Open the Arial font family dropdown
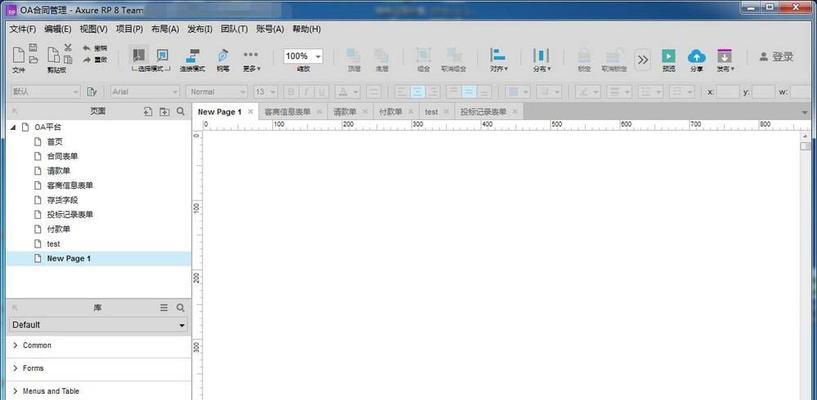 click(x=145, y=92)
